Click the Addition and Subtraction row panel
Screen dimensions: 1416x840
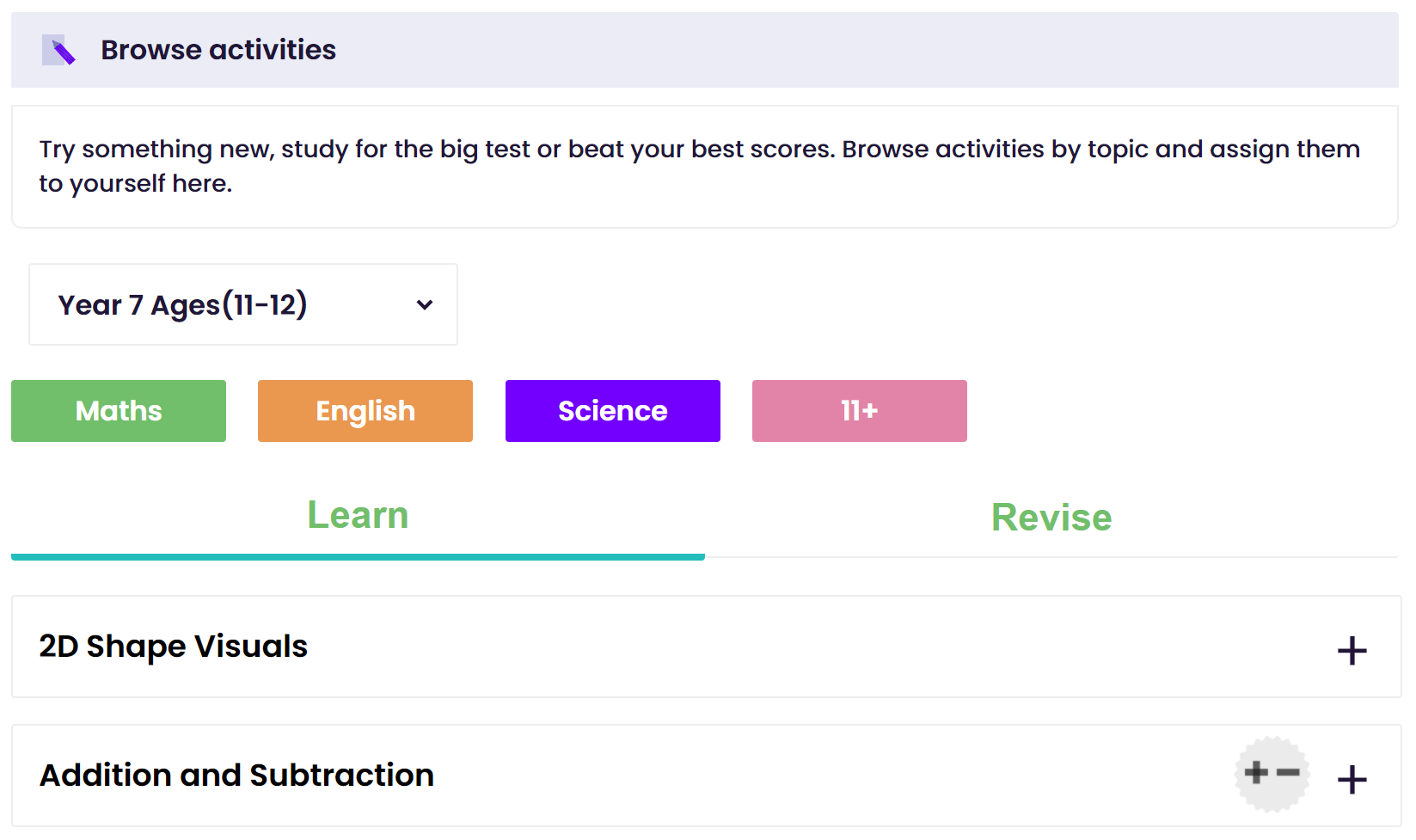(707, 776)
